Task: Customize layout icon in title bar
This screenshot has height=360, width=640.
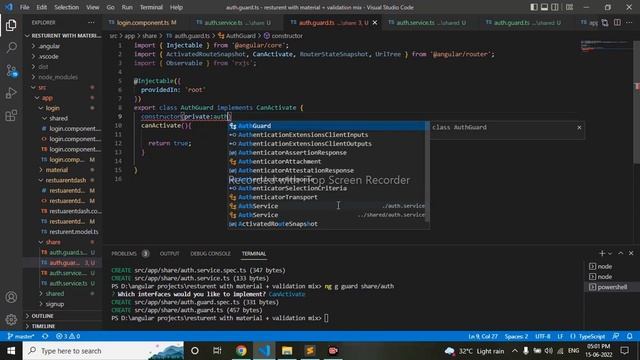Action: [569, 7]
